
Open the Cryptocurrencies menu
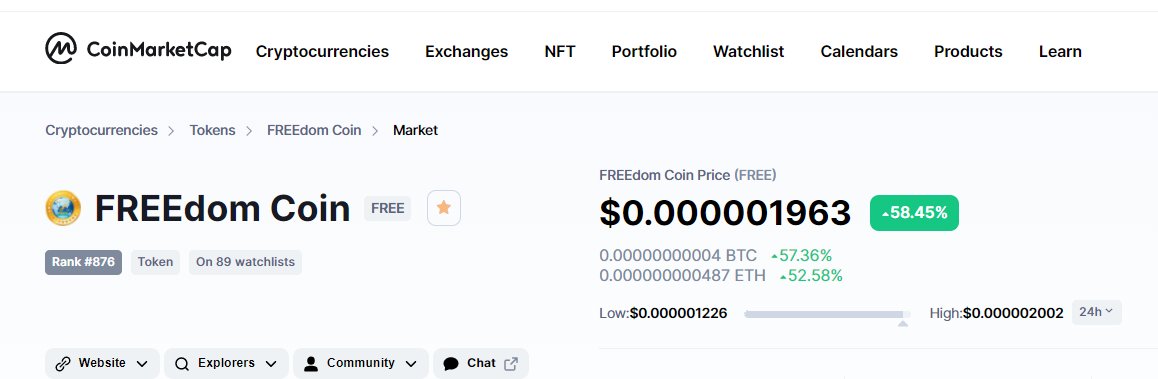click(x=322, y=52)
